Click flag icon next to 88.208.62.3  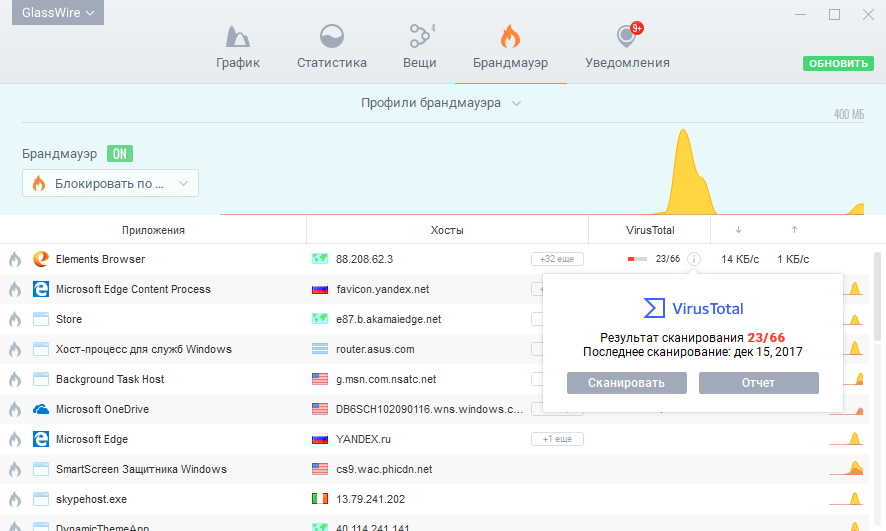(x=320, y=259)
